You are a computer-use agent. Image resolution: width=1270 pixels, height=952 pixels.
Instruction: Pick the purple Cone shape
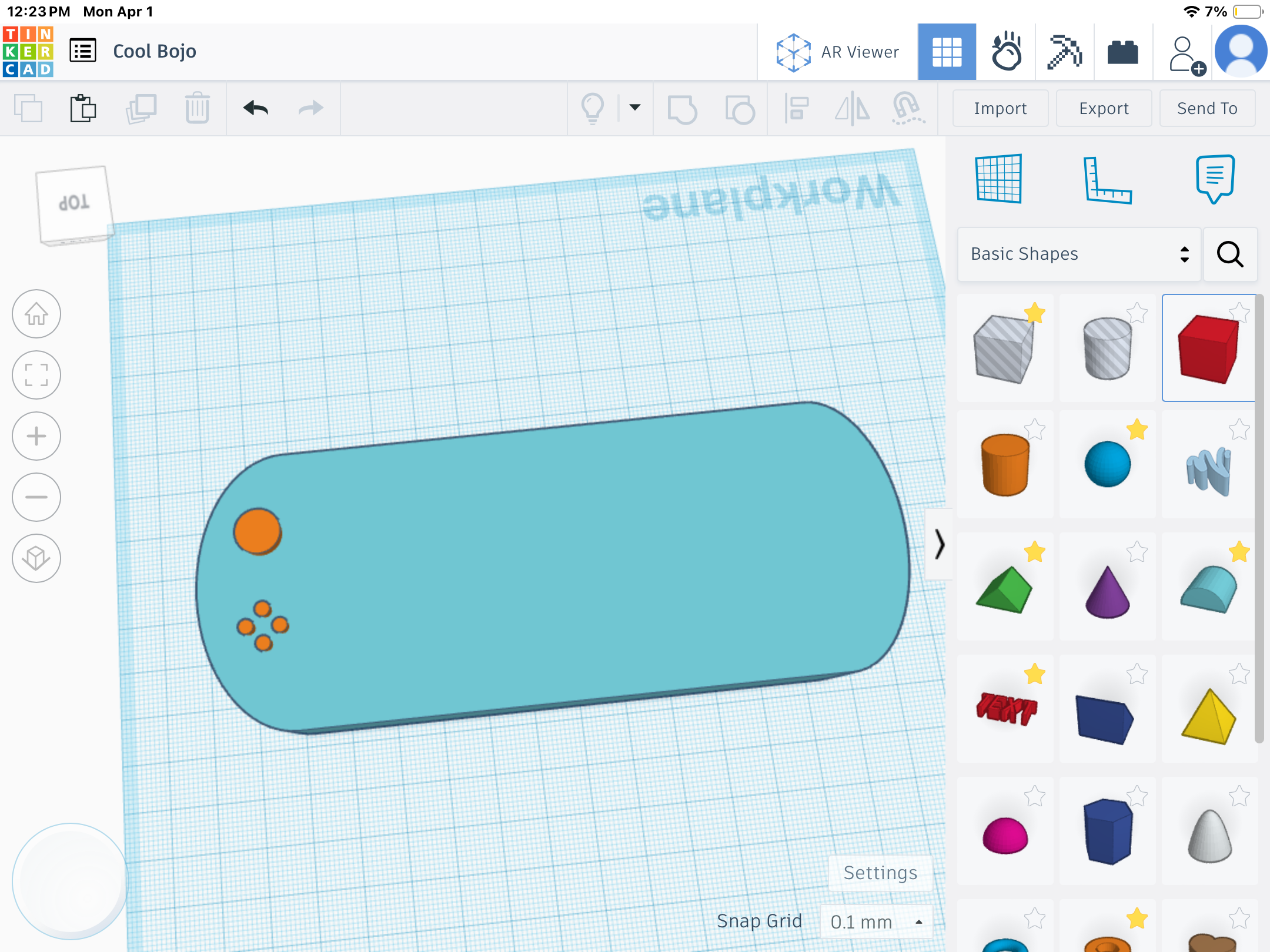(1107, 591)
